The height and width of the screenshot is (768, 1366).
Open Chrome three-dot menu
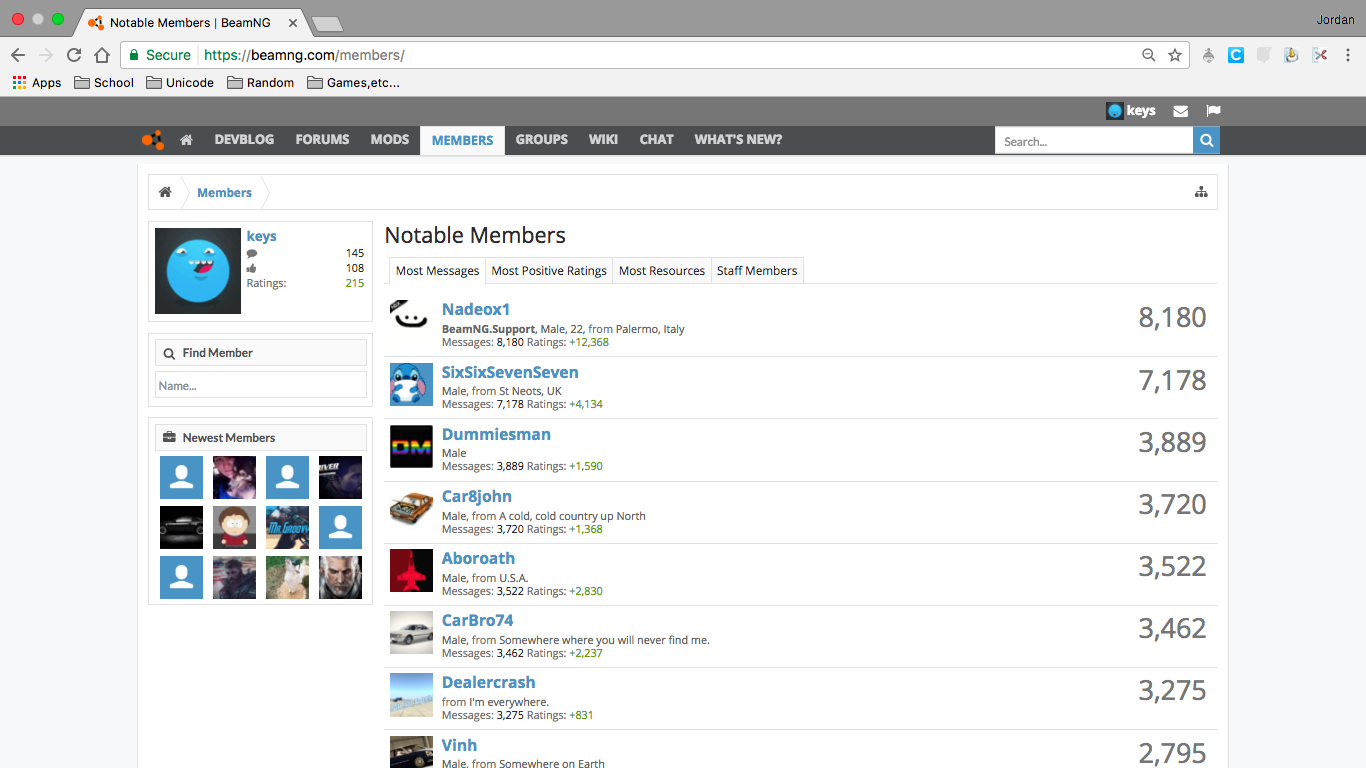(1348, 55)
